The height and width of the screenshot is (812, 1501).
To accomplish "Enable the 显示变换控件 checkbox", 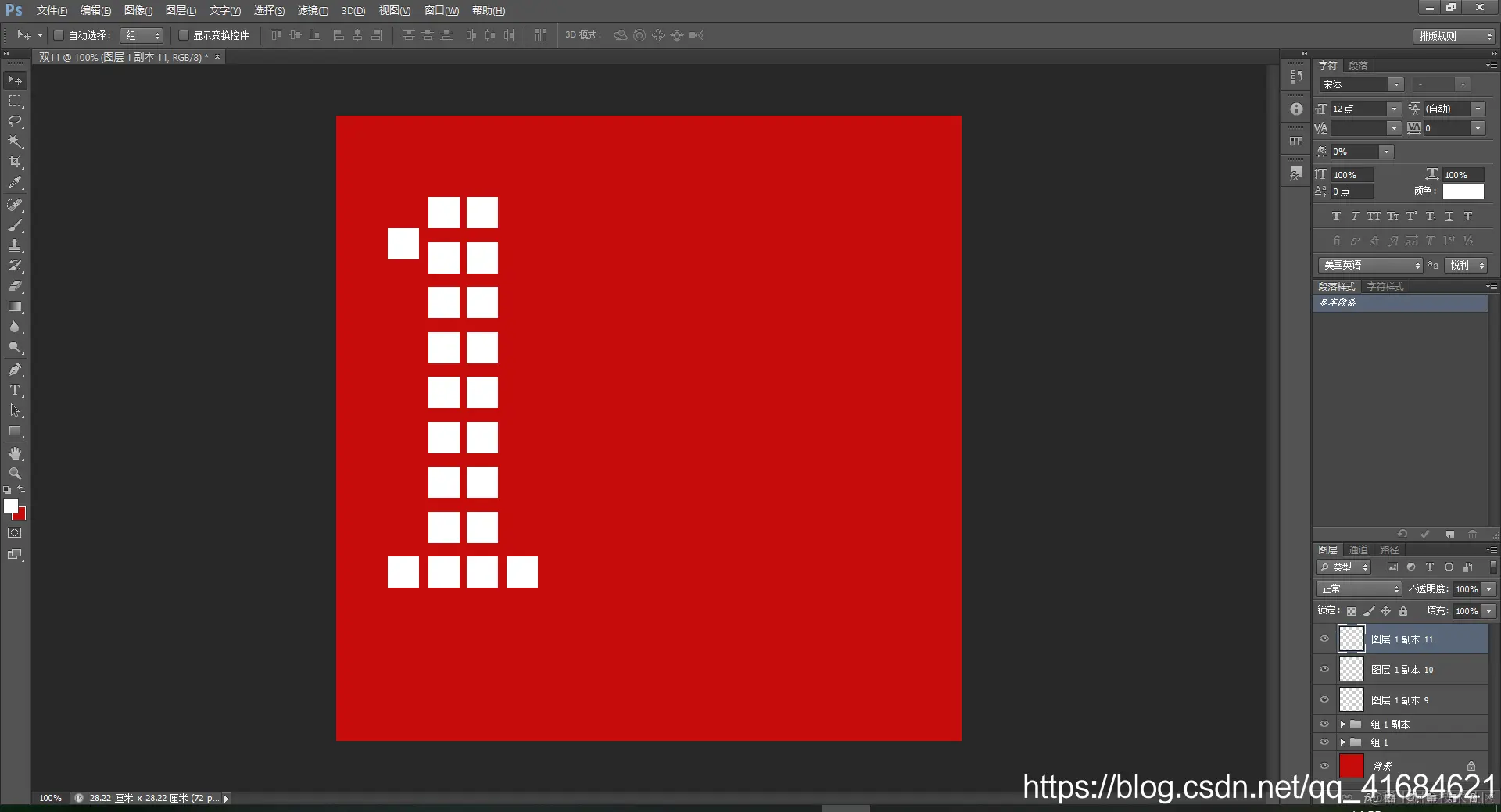I will point(184,35).
